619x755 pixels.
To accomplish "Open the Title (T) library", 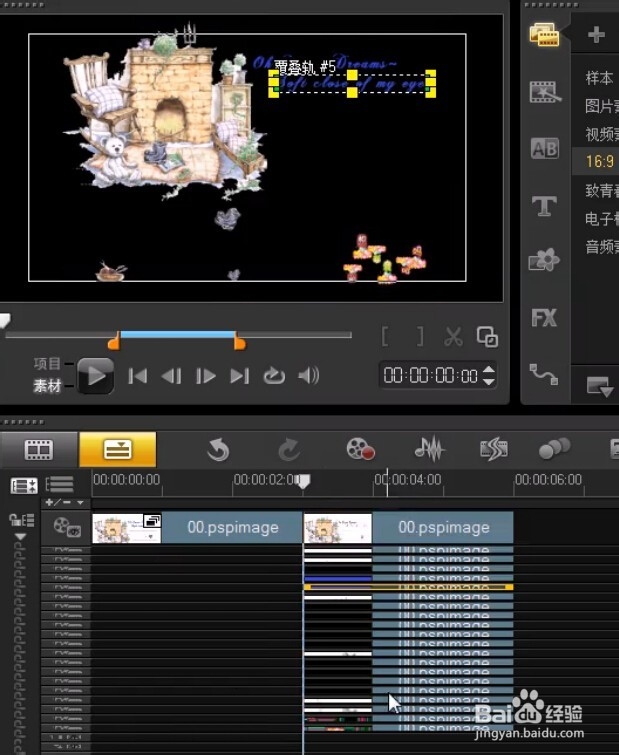I will point(544,206).
